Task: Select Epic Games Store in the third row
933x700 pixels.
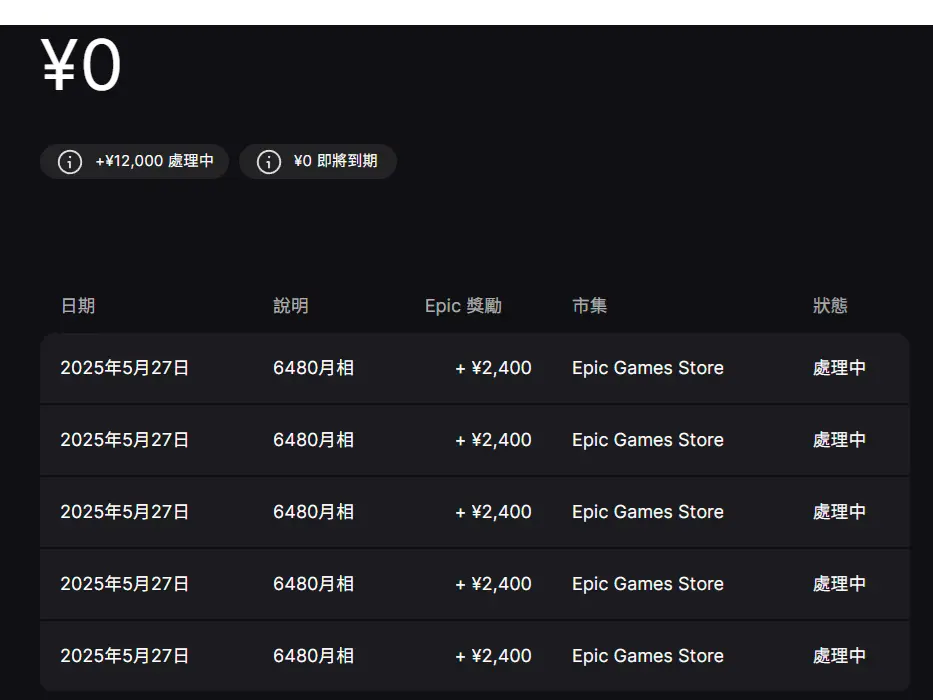Action: click(x=648, y=512)
